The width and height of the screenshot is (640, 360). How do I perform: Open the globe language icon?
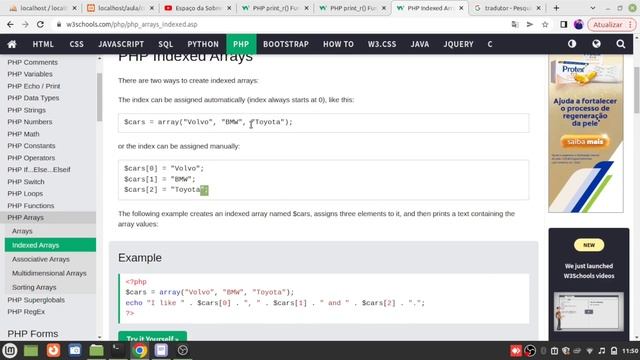(596, 44)
